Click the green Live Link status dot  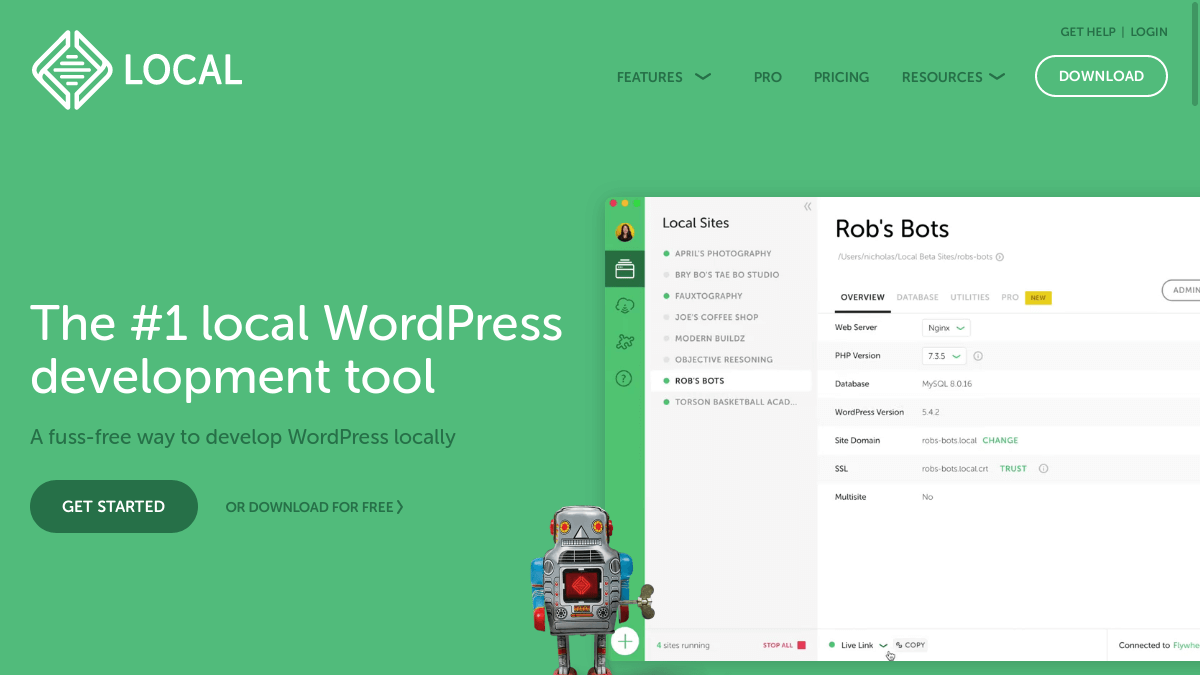pyautogui.click(x=832, y=645)
